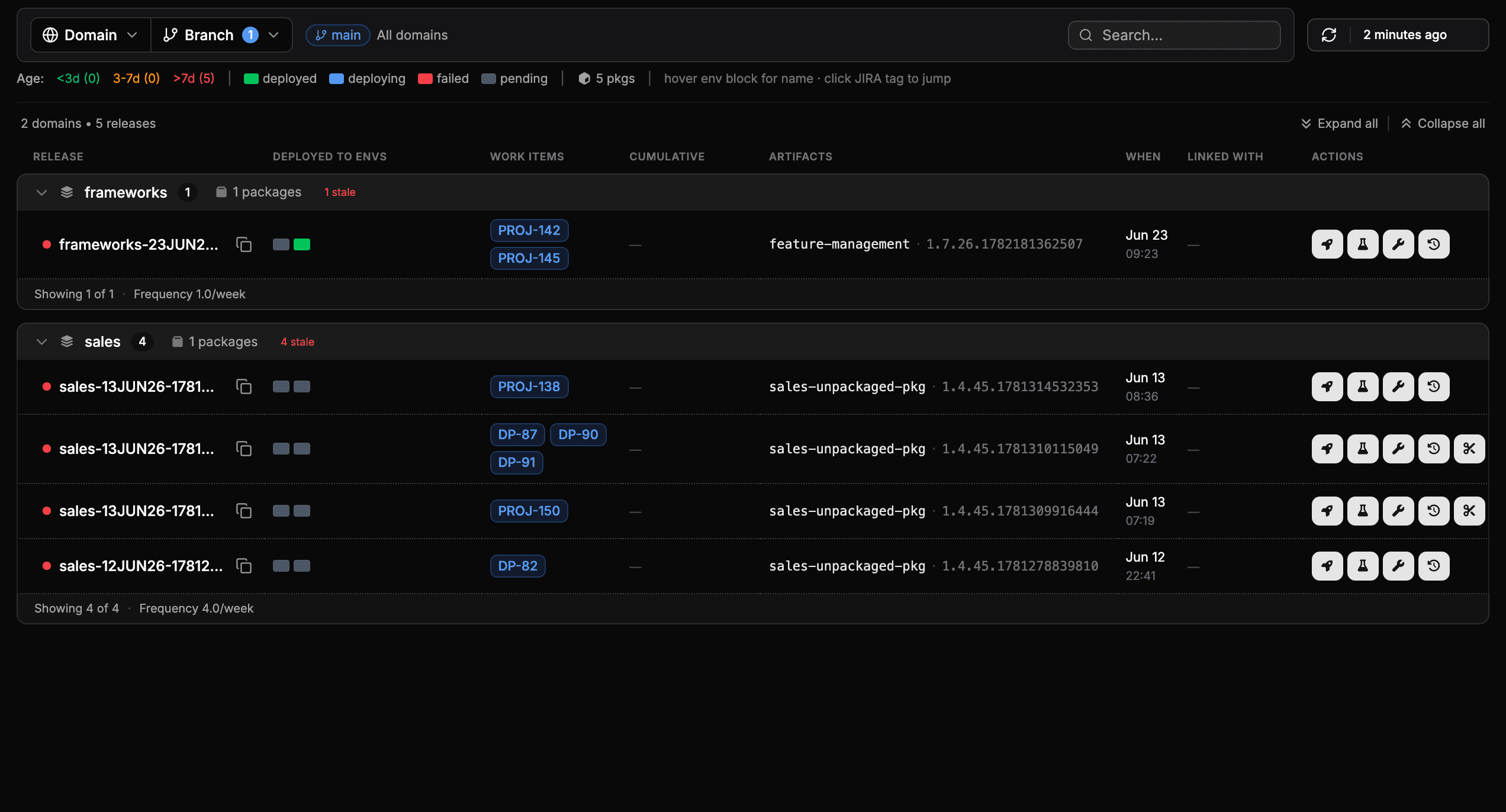
Task: Click the main branch chip
Action: click(338, 36)
